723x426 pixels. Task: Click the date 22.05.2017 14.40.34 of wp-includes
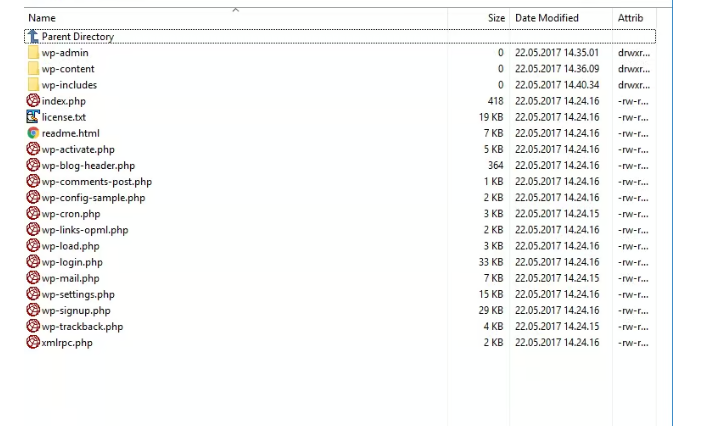[x=557, y=85]
